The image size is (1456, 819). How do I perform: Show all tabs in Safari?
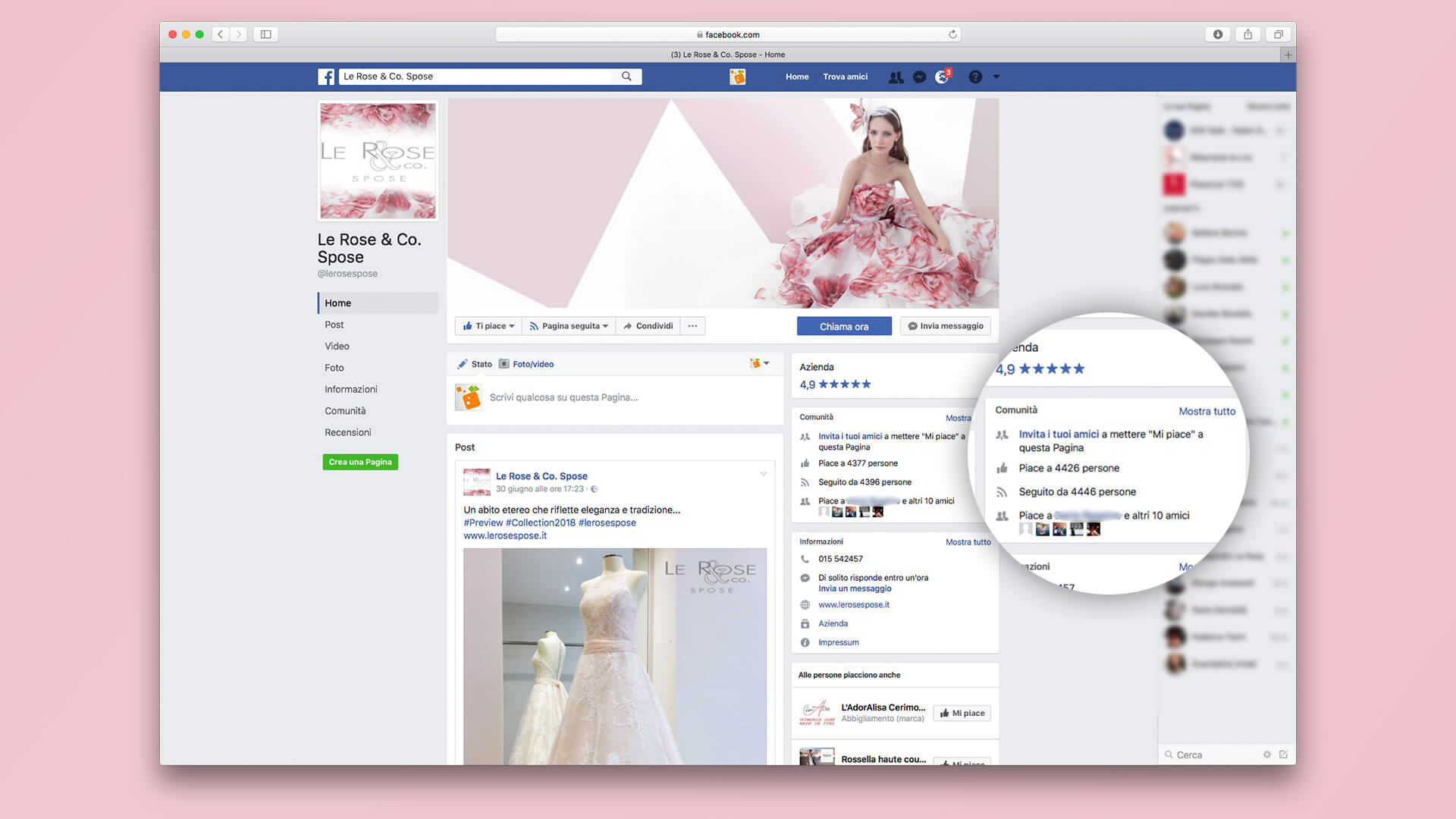pos(1279,34)
